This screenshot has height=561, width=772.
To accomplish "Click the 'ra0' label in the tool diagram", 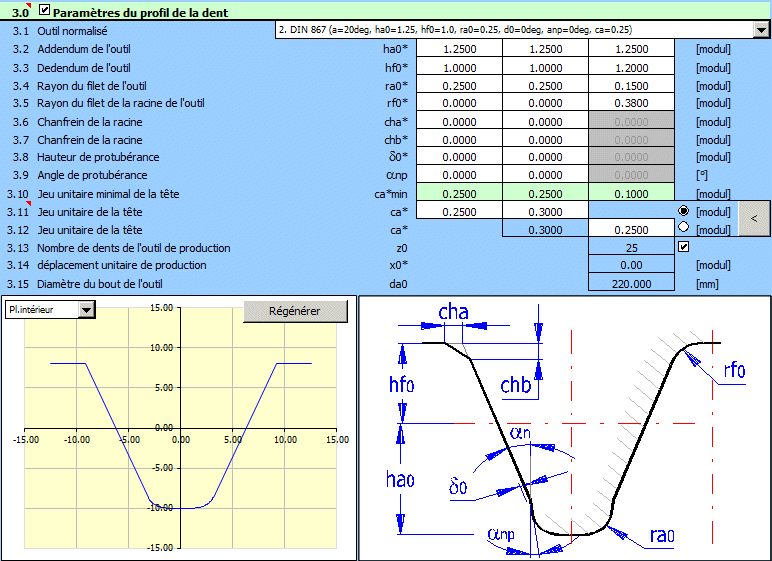I will click(662, 535).
